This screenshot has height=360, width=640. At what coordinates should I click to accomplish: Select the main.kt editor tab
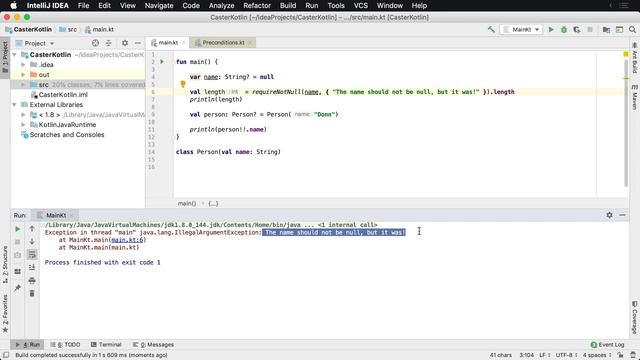(x=168, y=42)
